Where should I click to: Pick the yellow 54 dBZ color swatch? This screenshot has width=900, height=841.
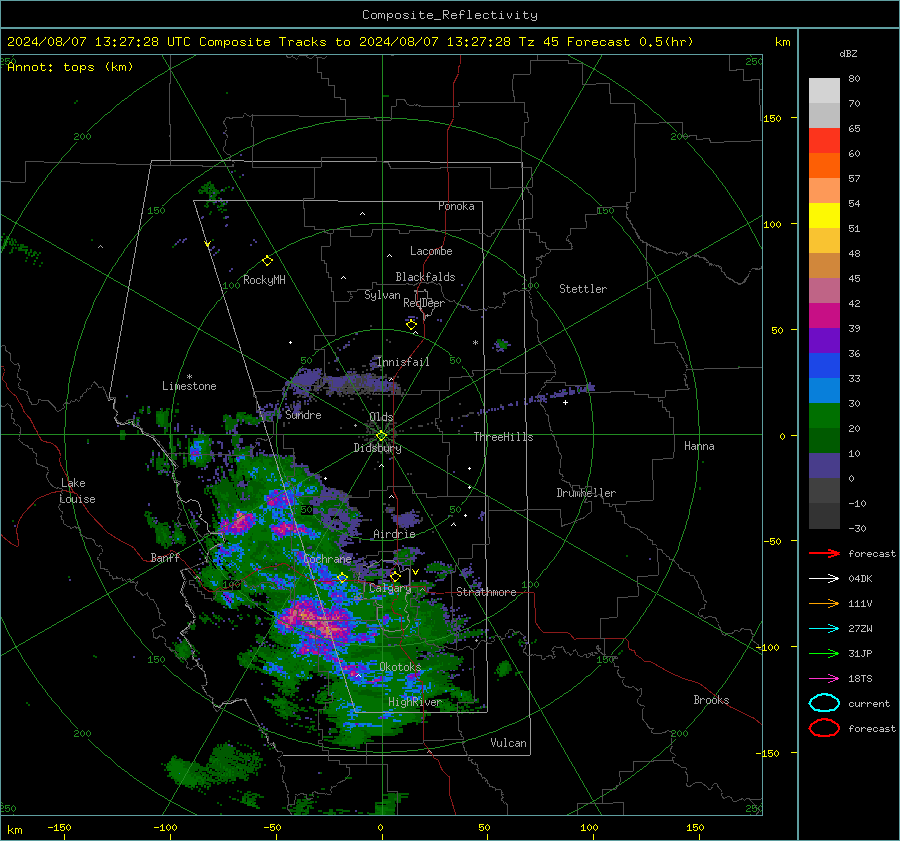click(824, 215)
